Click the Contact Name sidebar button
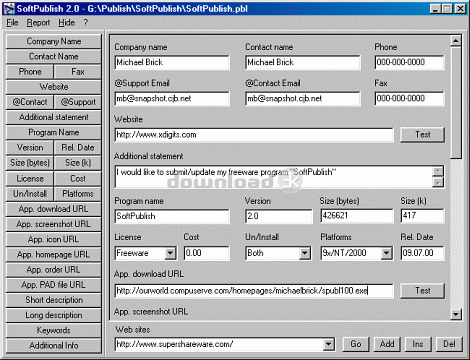 pyautogui.click(x=54, y=57)
